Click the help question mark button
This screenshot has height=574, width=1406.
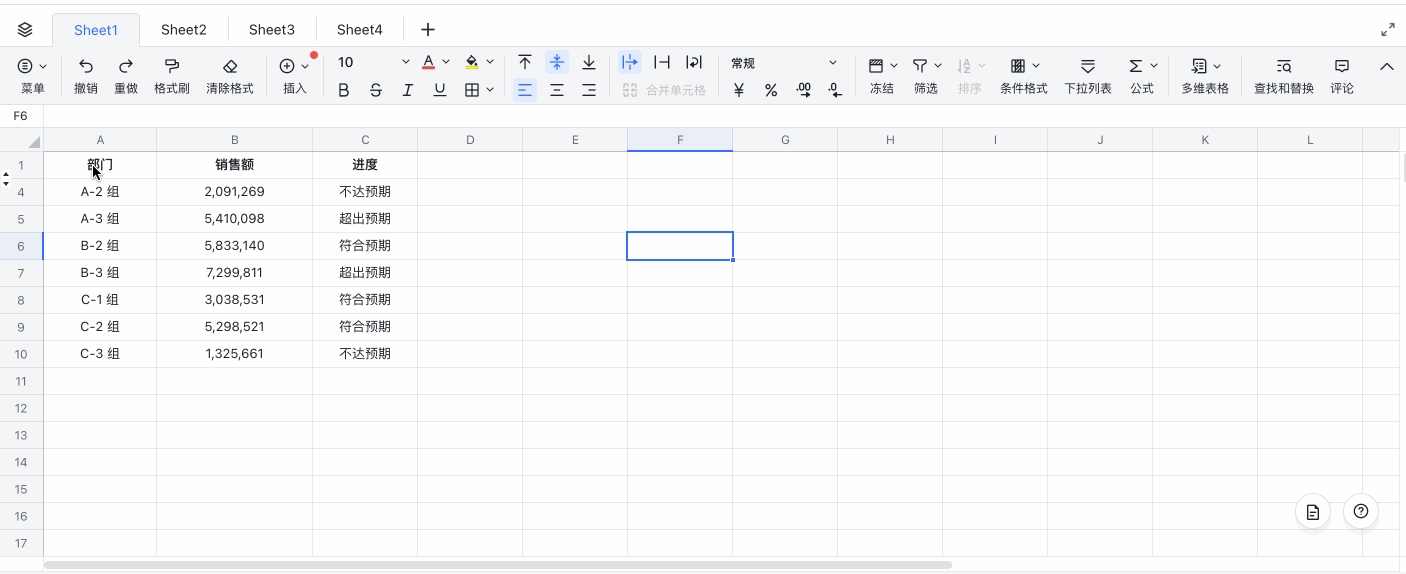click(x=1361, y=511)
